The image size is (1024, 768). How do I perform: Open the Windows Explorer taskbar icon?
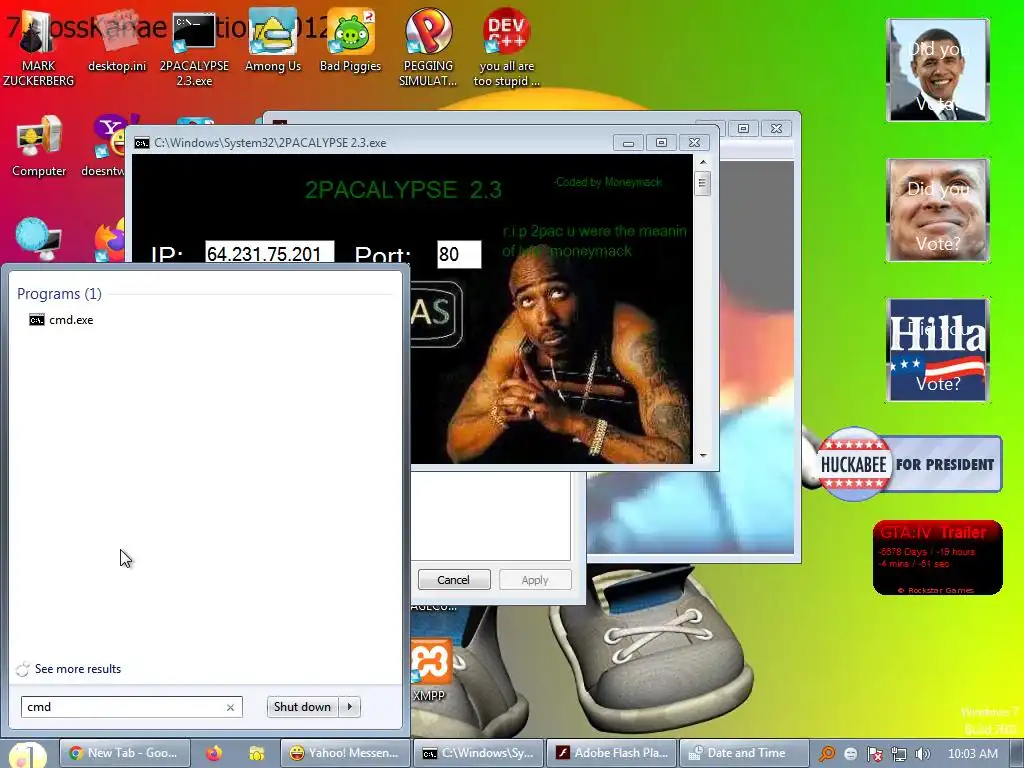(x=257, y=753)
